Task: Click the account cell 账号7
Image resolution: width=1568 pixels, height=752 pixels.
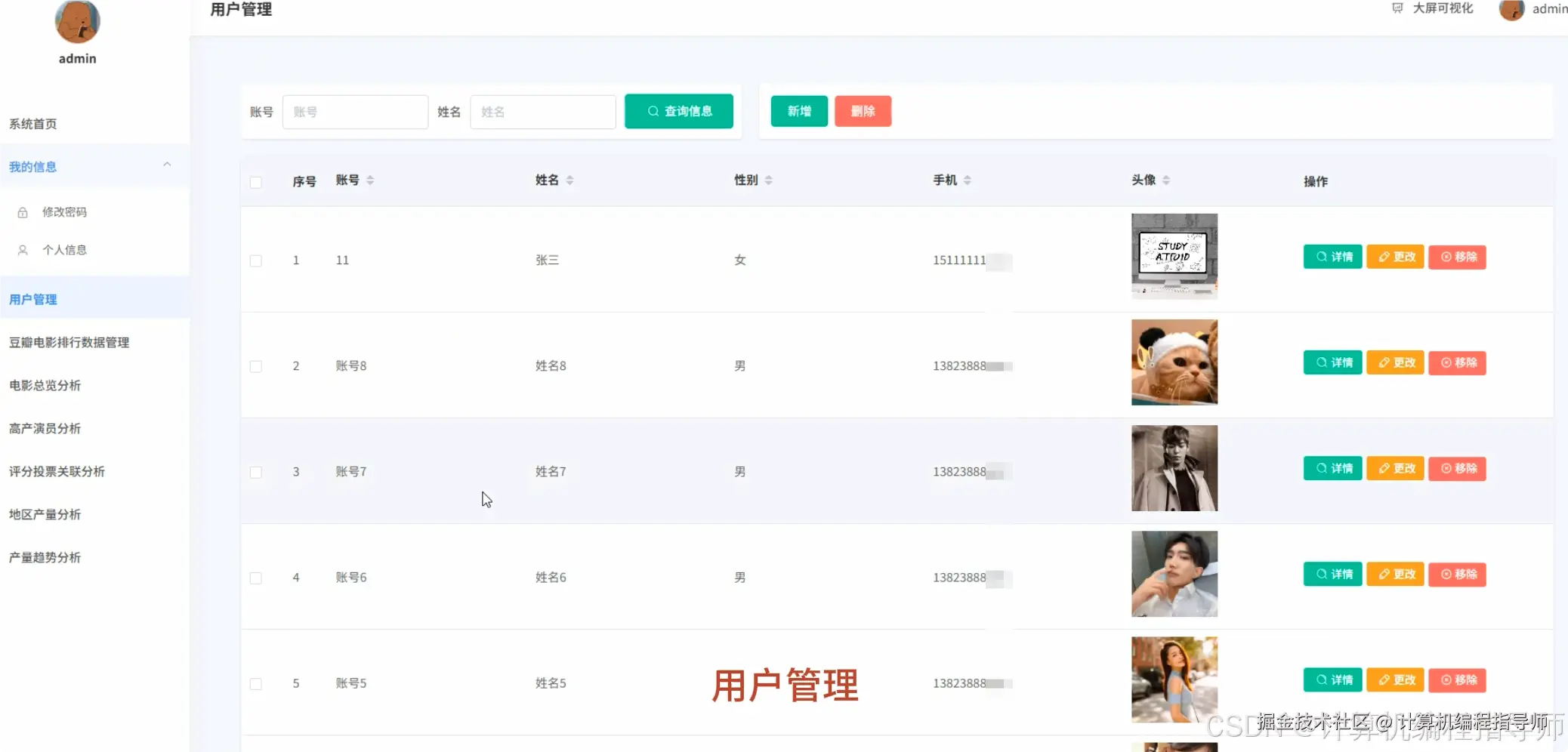Action: pyautogui.click(x=351, y=472)
